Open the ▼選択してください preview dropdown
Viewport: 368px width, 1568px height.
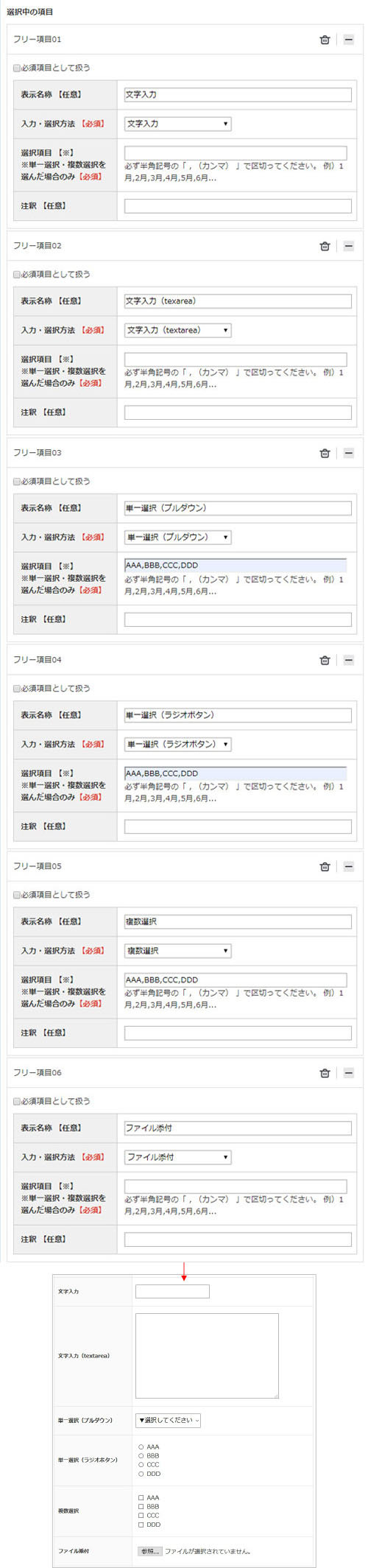pos(168,1419)
